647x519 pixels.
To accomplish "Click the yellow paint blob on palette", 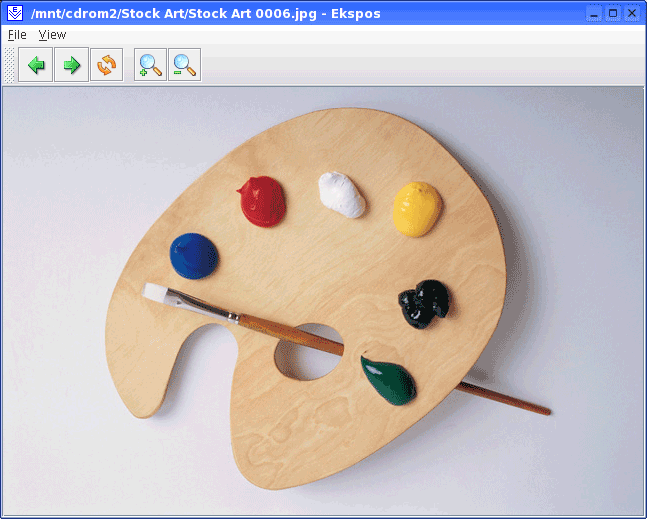I will point(417,207).
